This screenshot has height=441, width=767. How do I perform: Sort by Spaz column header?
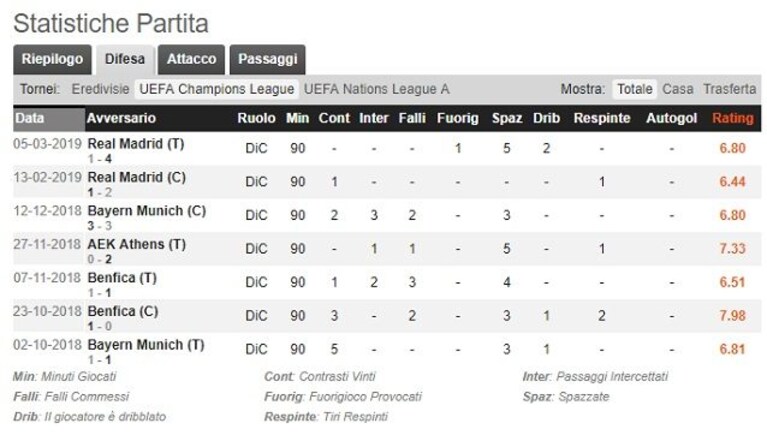pyautogui.click(x=507, y=118)
